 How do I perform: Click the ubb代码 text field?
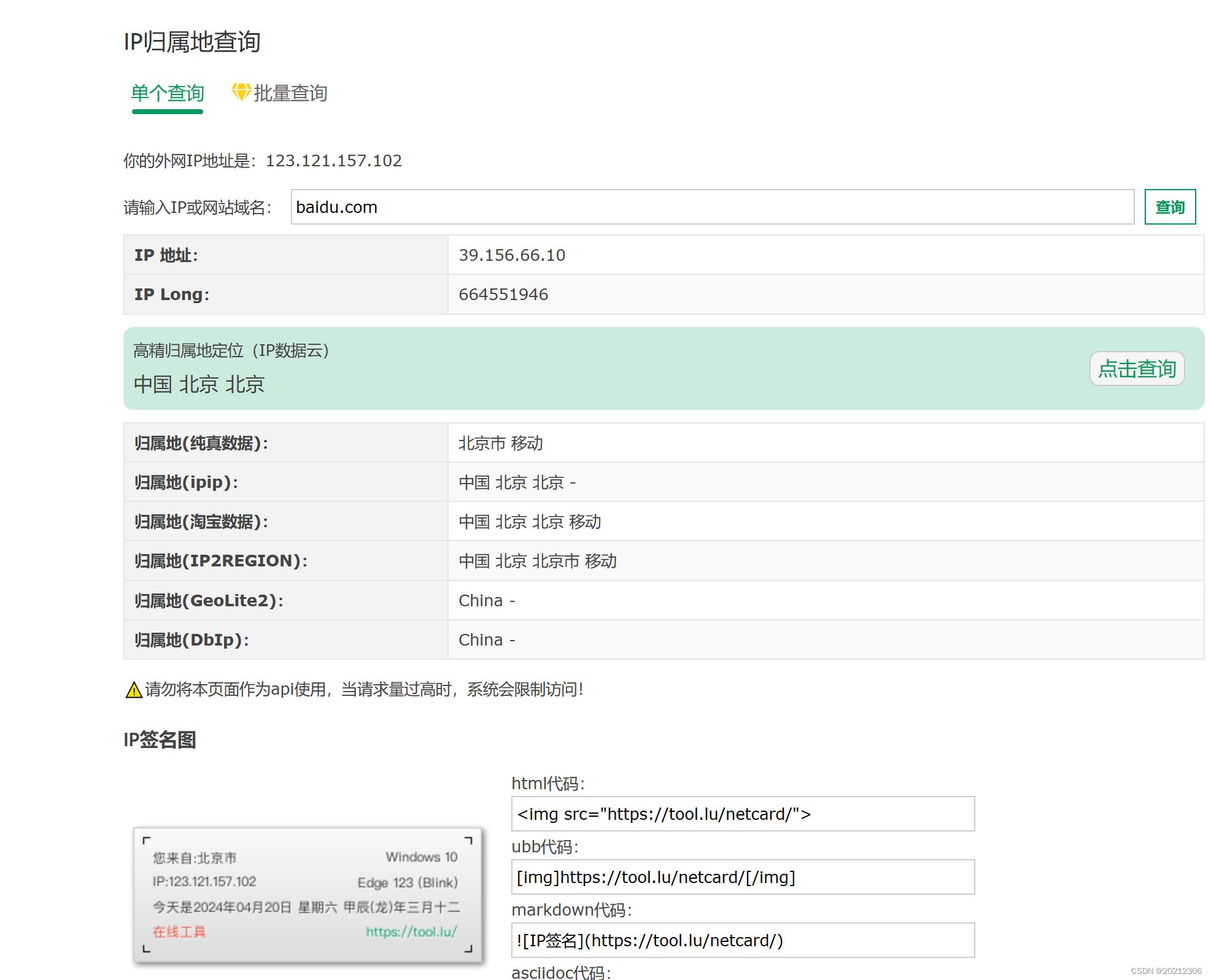[742, 877]
